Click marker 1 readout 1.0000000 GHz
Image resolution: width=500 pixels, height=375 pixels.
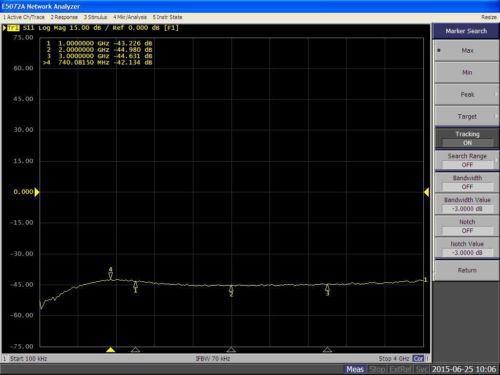99,43
